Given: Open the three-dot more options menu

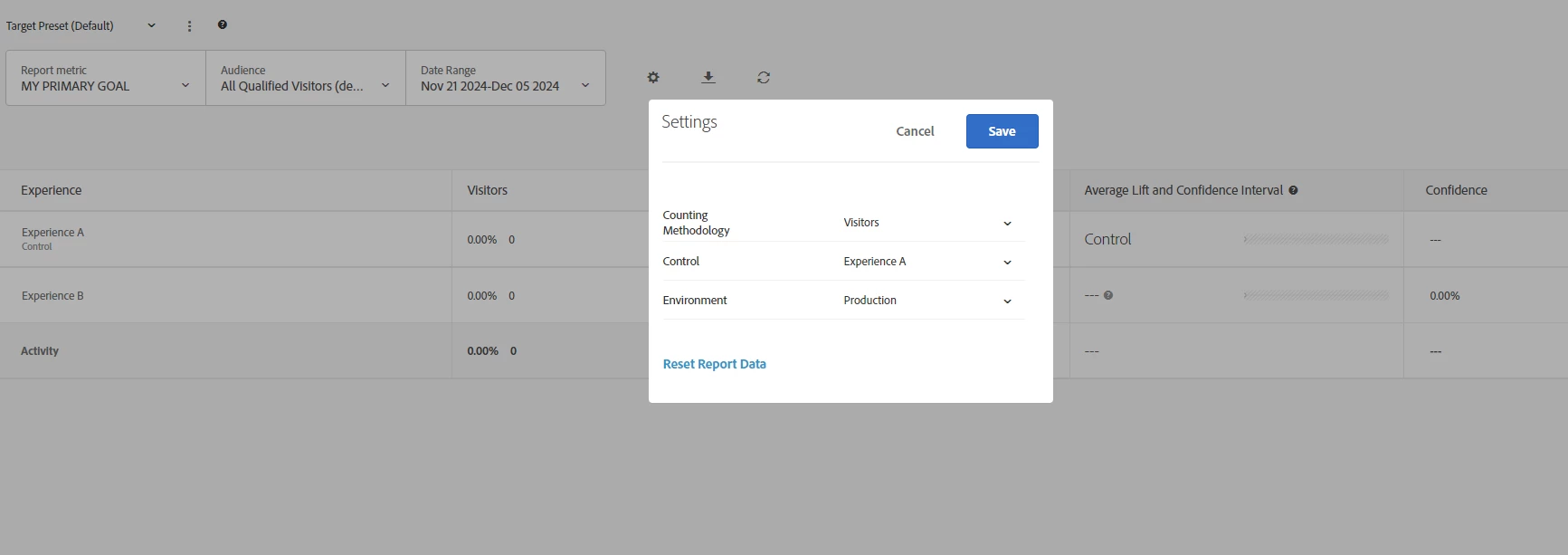Looking at the screenshot, I should 189,26.
